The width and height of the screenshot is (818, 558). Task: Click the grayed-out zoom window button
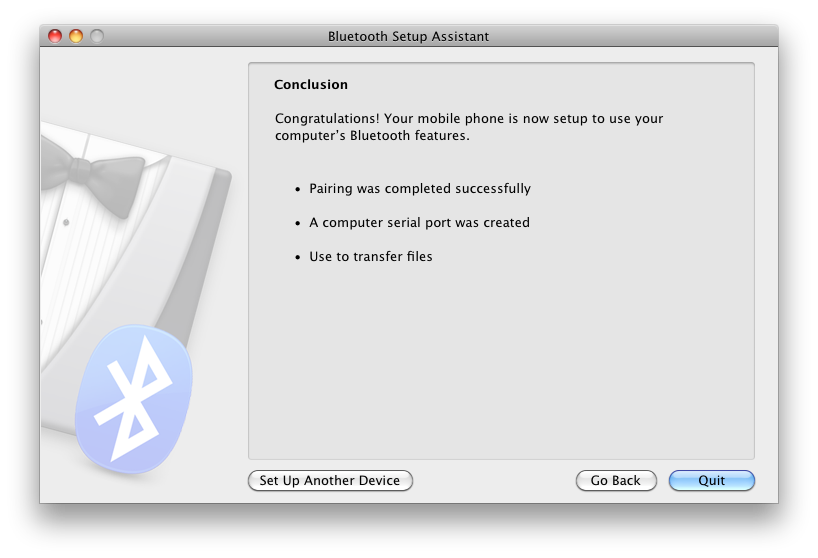click(x=97, y=36)
